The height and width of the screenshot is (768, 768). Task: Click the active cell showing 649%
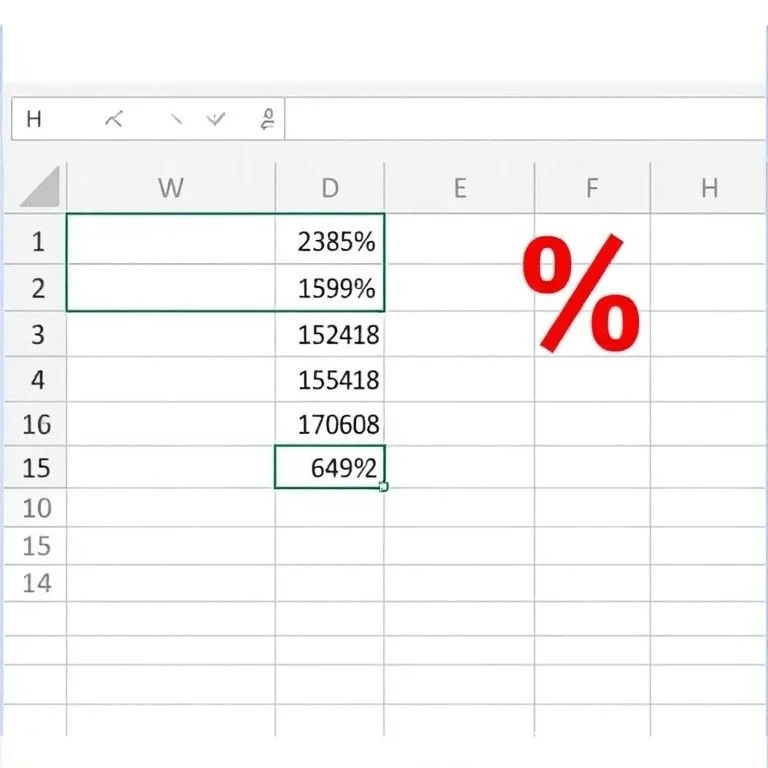coord(330,467)
